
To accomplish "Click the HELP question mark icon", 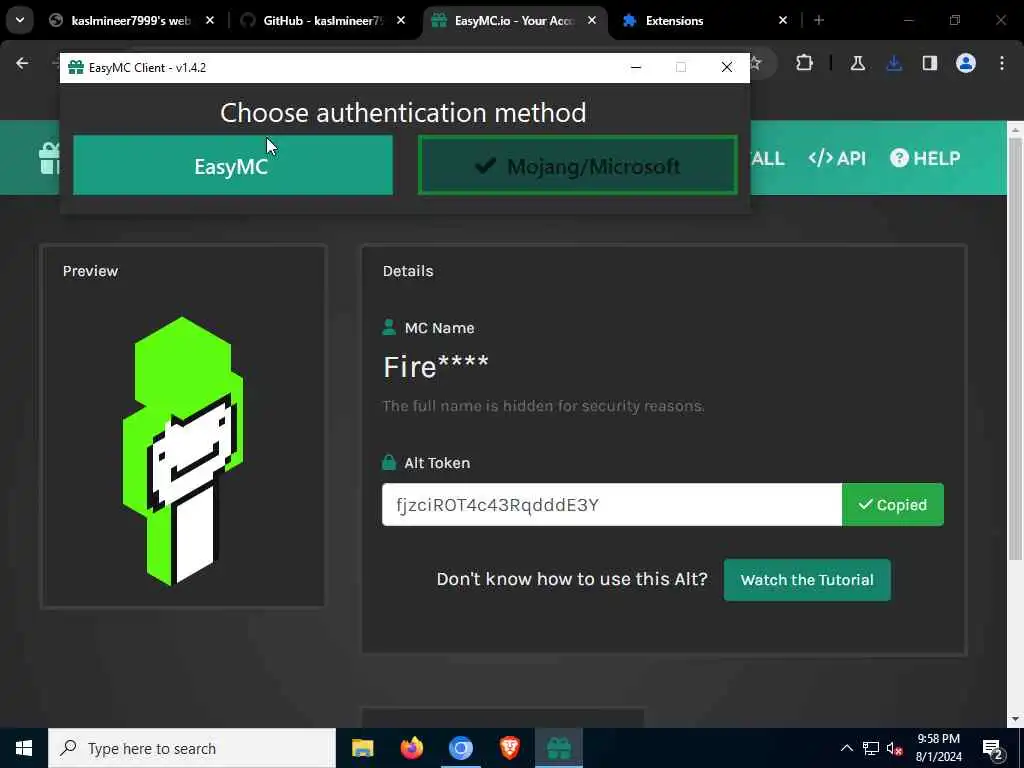I will click(x=899, y=158).
